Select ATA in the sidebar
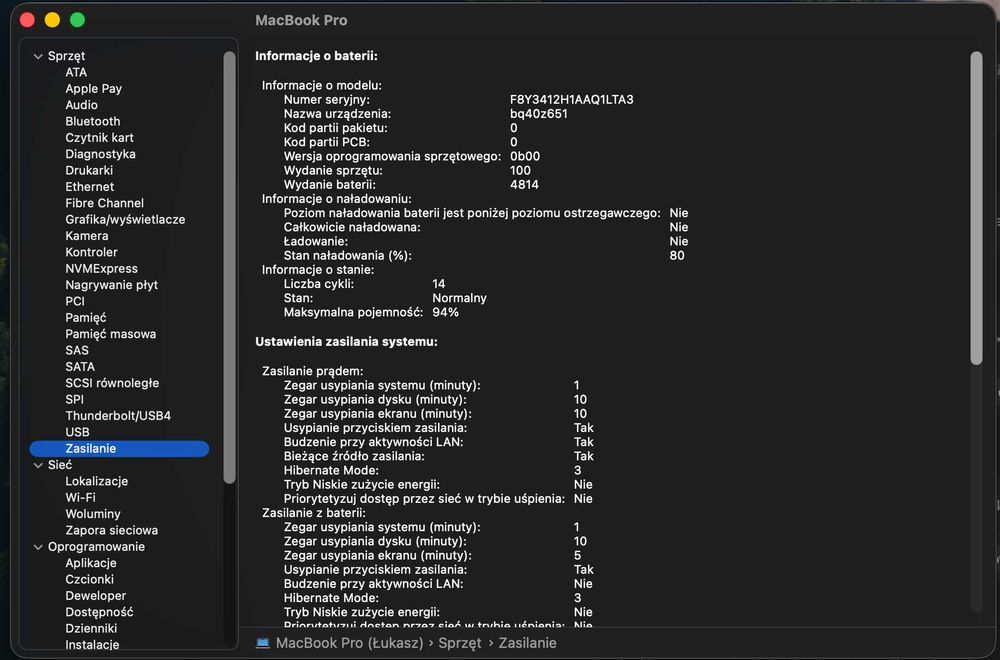Image resolution: width=1000 pixels, height=660 pixels. 76,73
